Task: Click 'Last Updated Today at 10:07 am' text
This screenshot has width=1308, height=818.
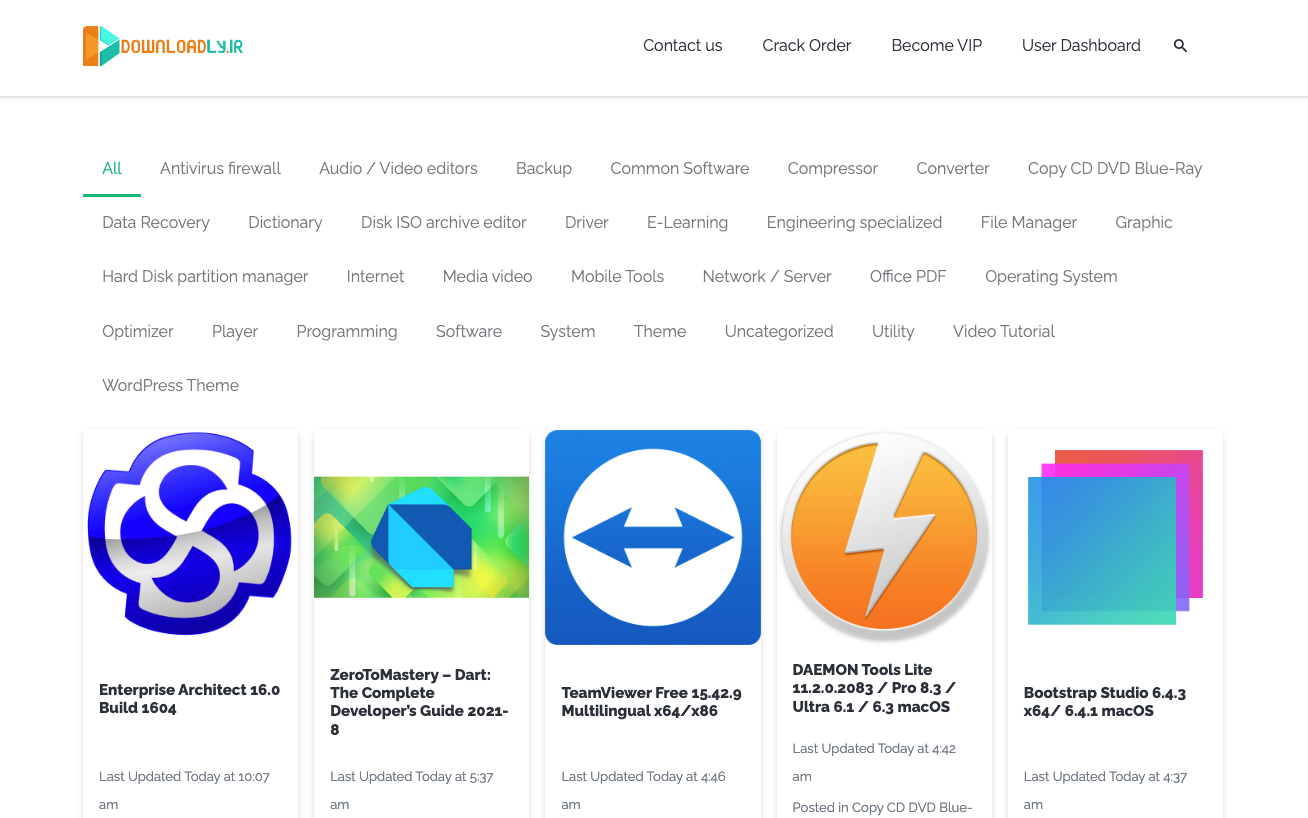Action: coord(184,790)
